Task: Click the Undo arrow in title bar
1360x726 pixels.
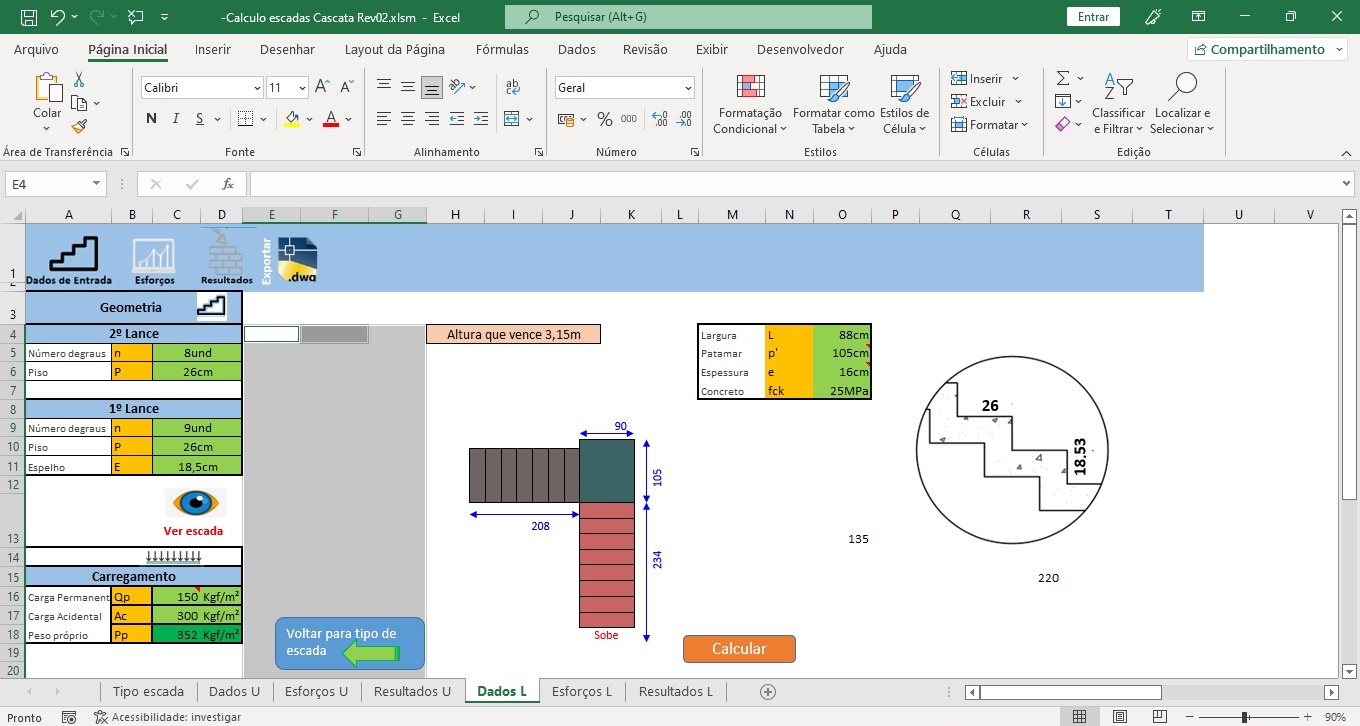Action: (57, 17)
